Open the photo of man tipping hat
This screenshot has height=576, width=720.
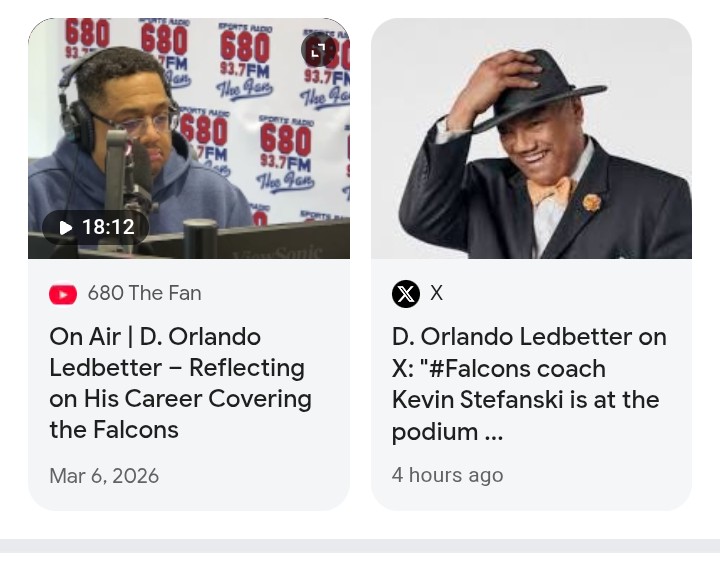click(x=531, y=138)
